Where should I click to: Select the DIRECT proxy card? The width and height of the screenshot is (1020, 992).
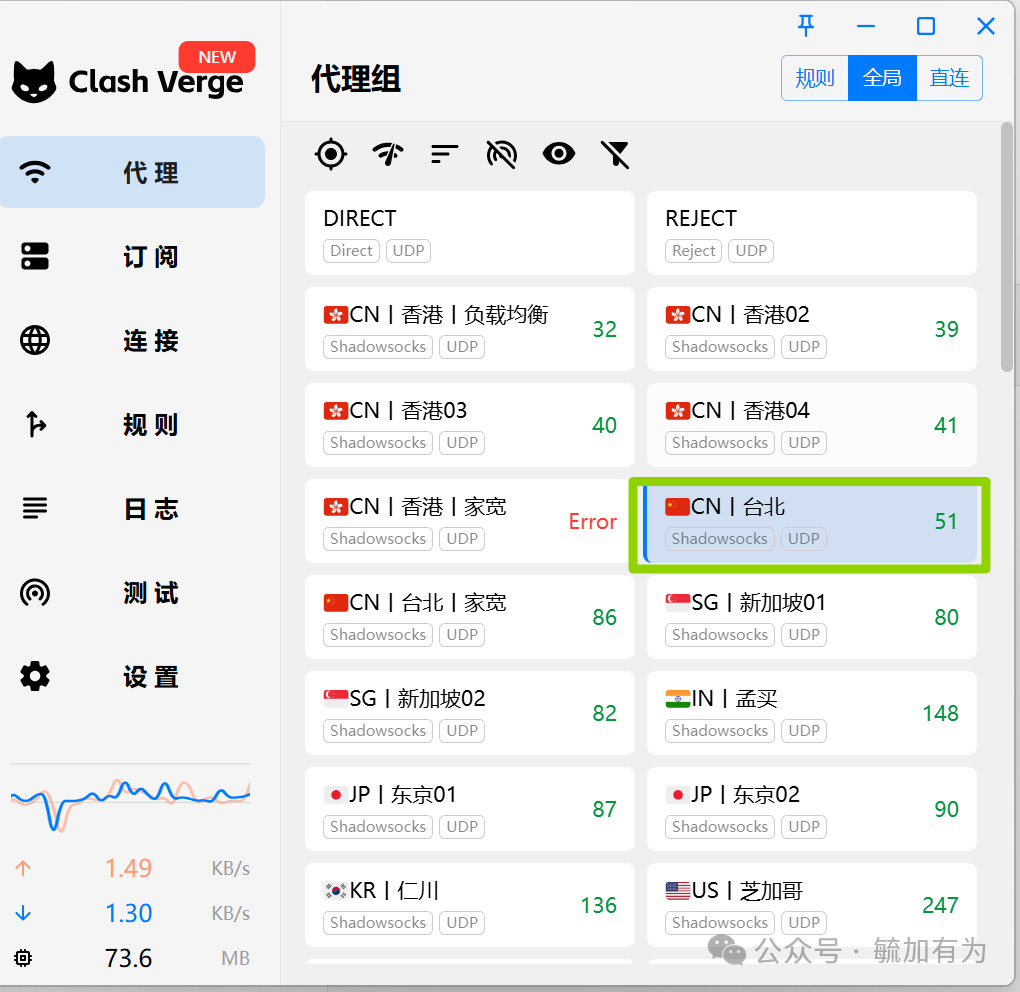[470, 233]
